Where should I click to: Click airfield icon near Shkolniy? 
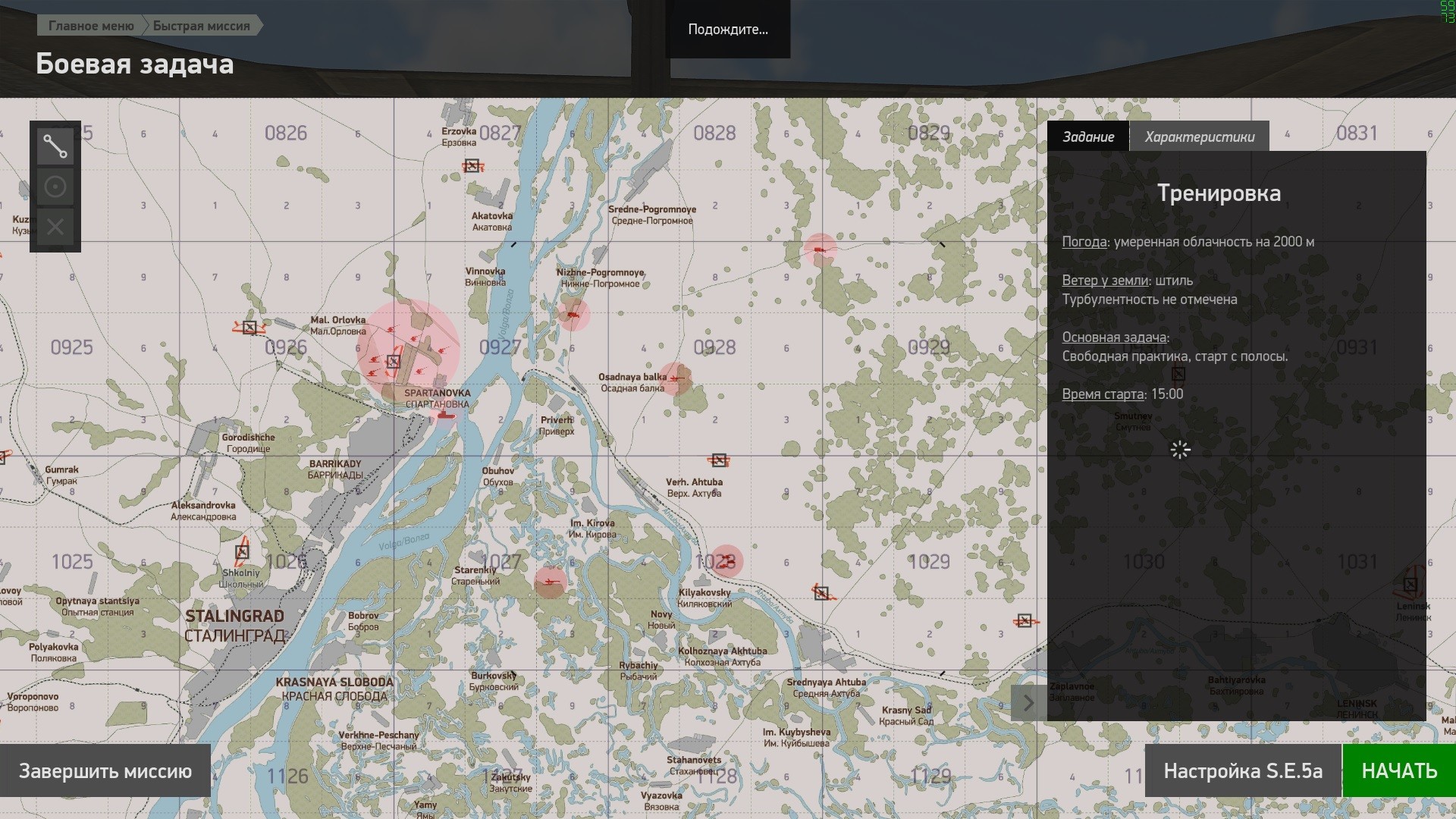point(242,552)
